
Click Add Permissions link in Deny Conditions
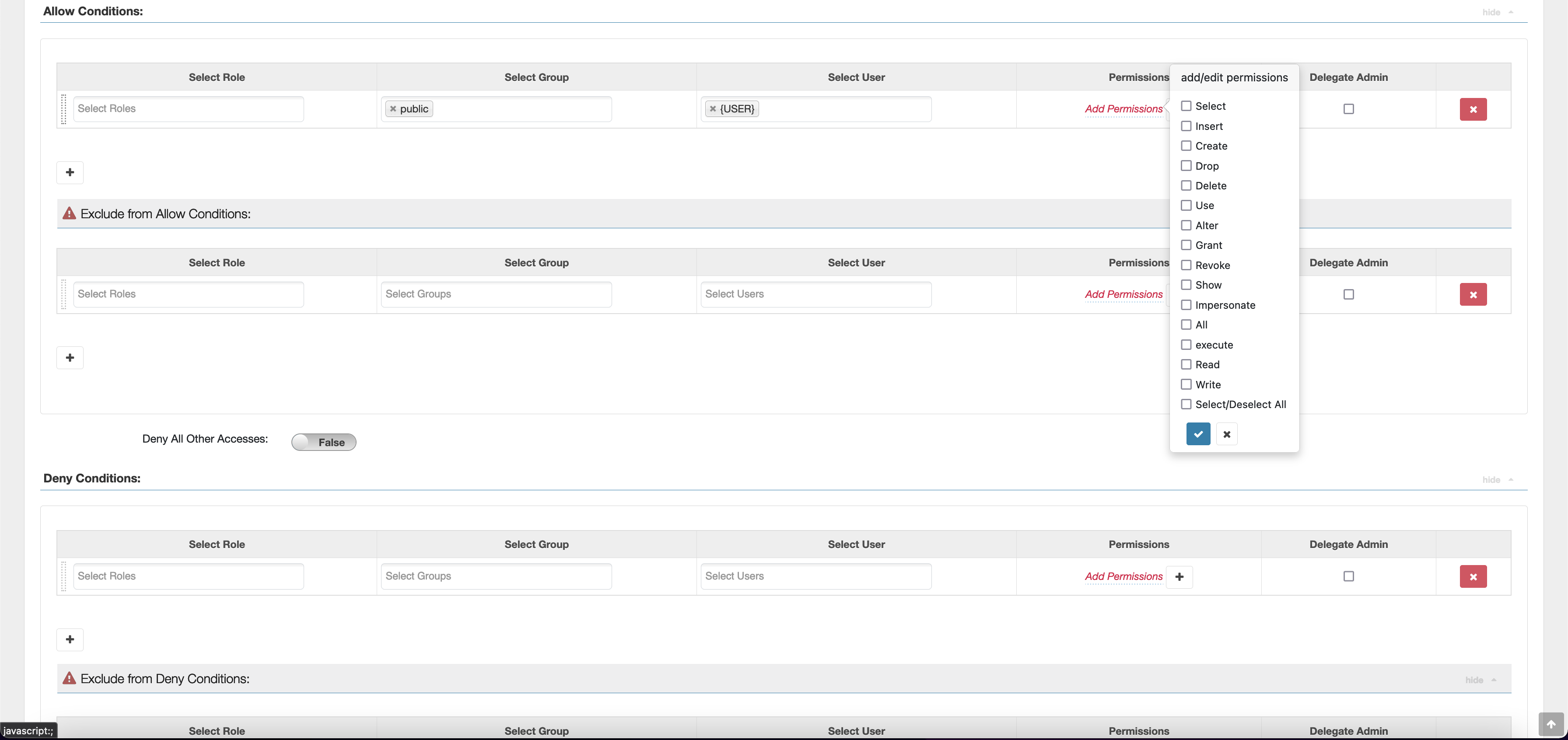click(x=1123, y=576)
